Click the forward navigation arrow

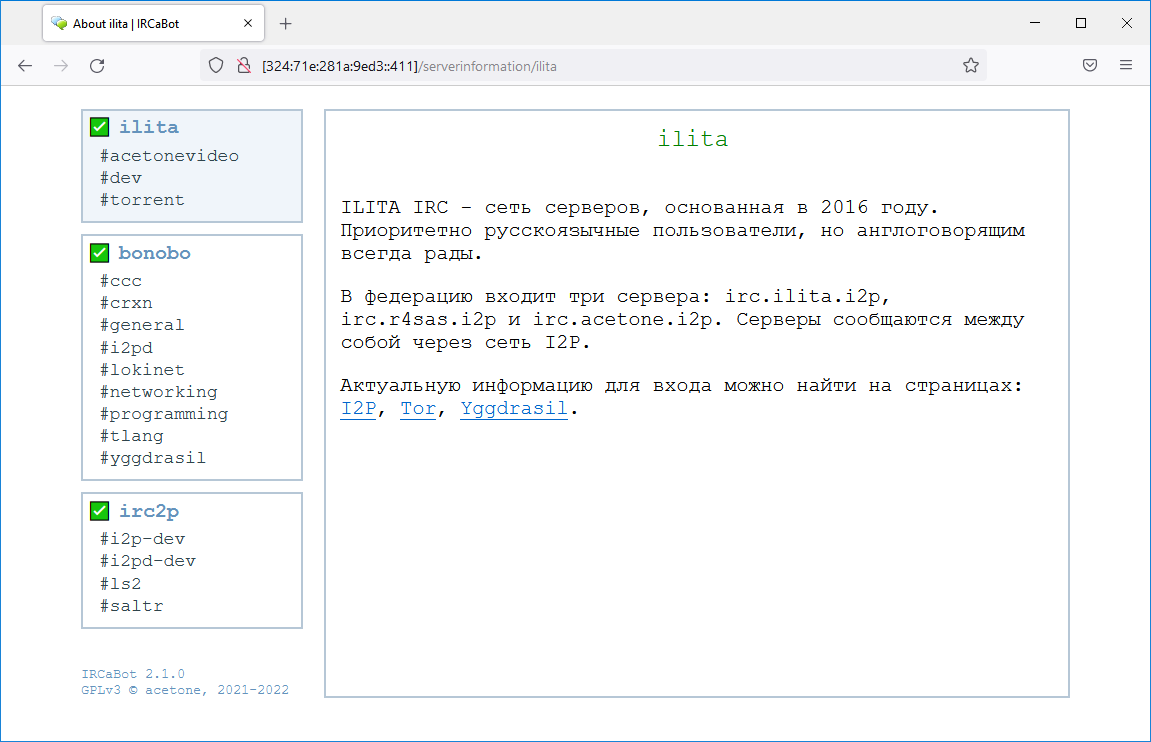tap(61, 66)
